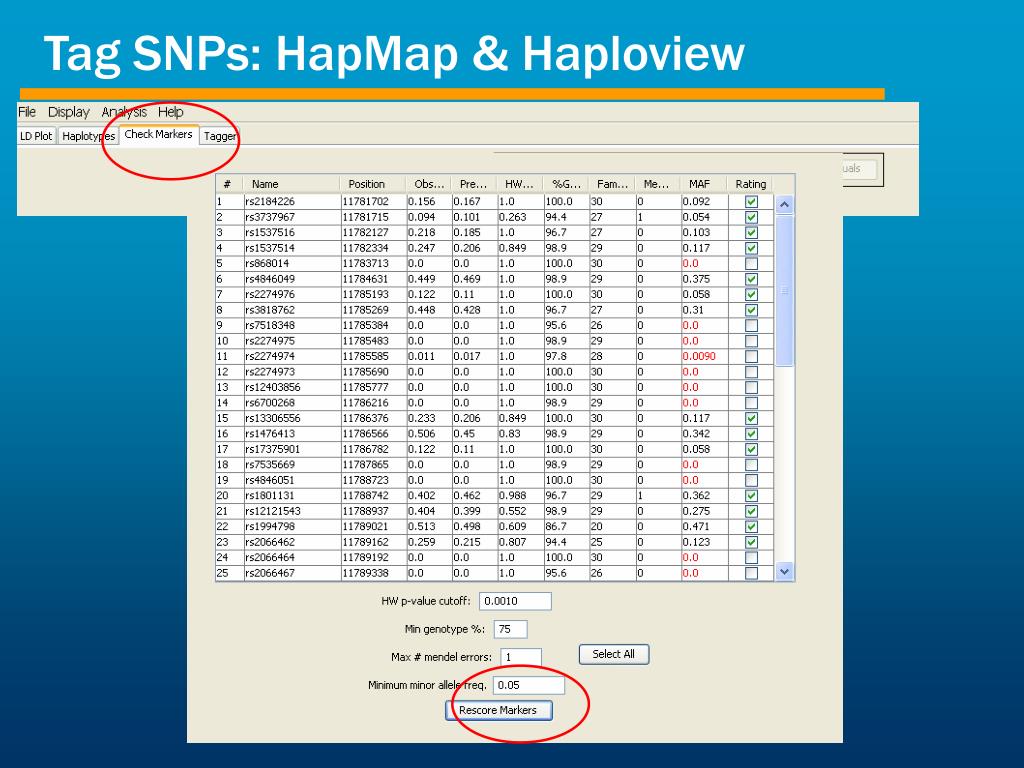This screenshot has height=768, width=1024.
Task: Select marker name rs3818762
Action: 270,310
